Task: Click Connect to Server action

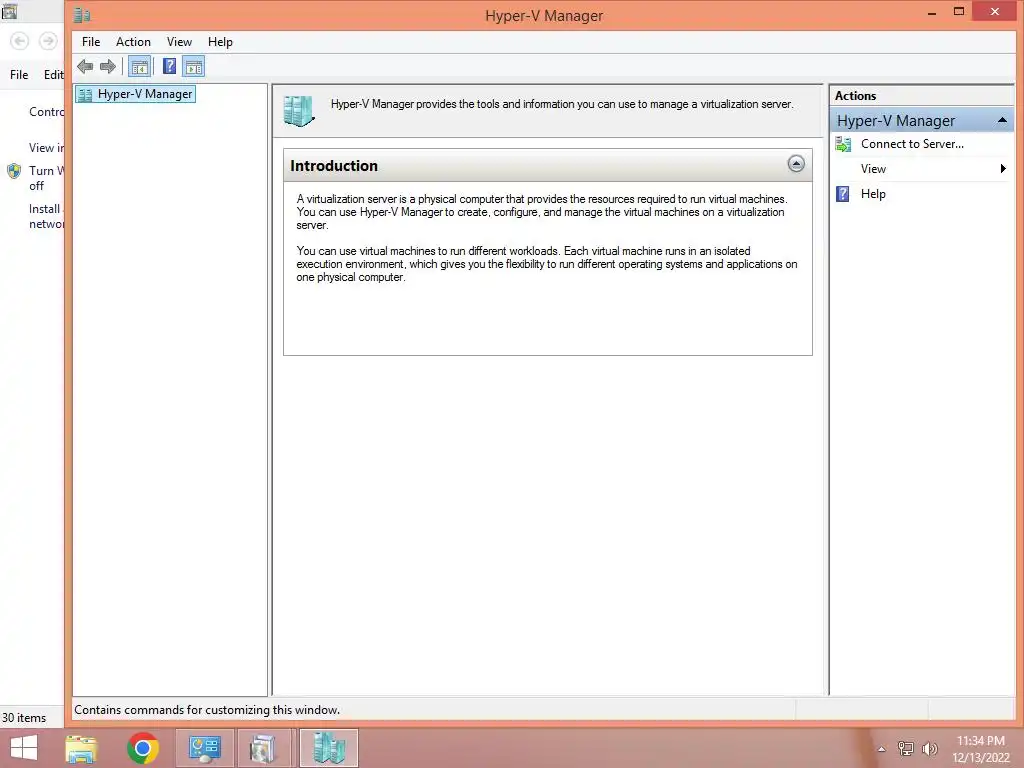Action: click(x=912, y=144)
